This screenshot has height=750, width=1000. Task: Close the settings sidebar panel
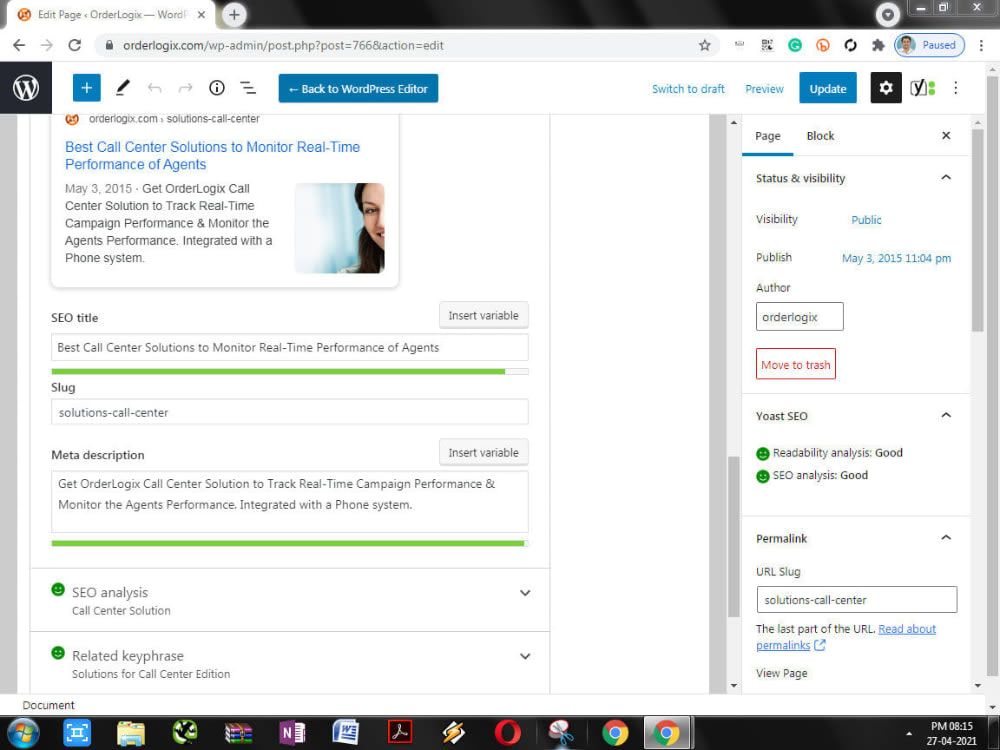(946, 135)
